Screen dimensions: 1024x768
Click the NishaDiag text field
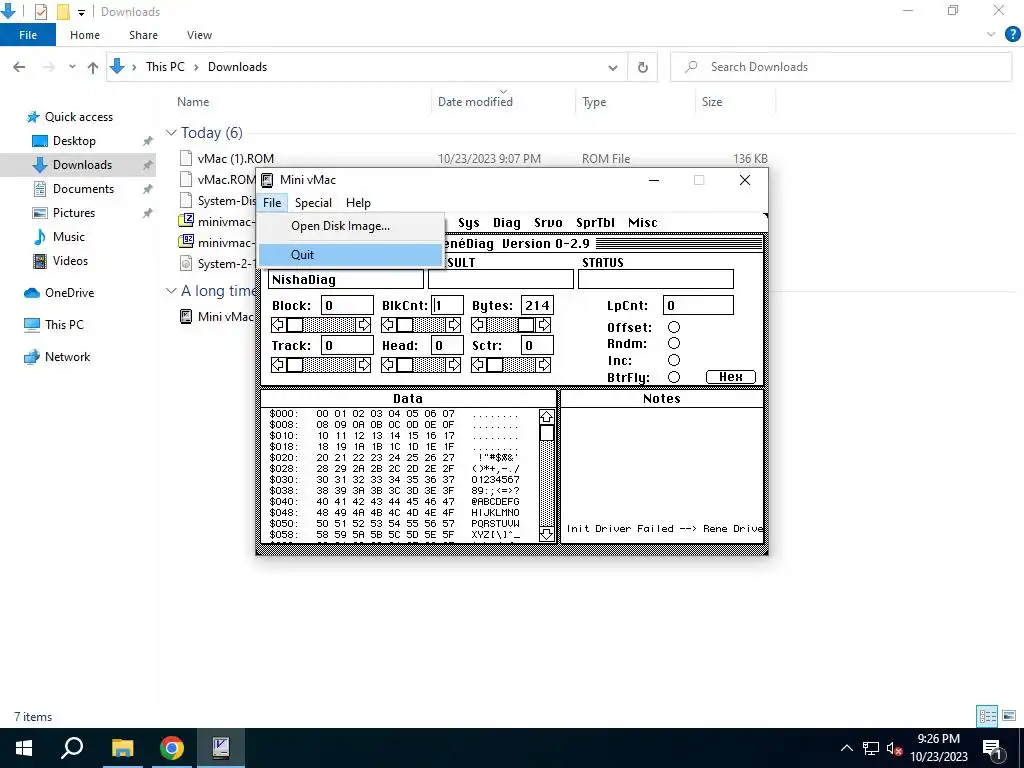pyautogui.click(x=345, y=280)
